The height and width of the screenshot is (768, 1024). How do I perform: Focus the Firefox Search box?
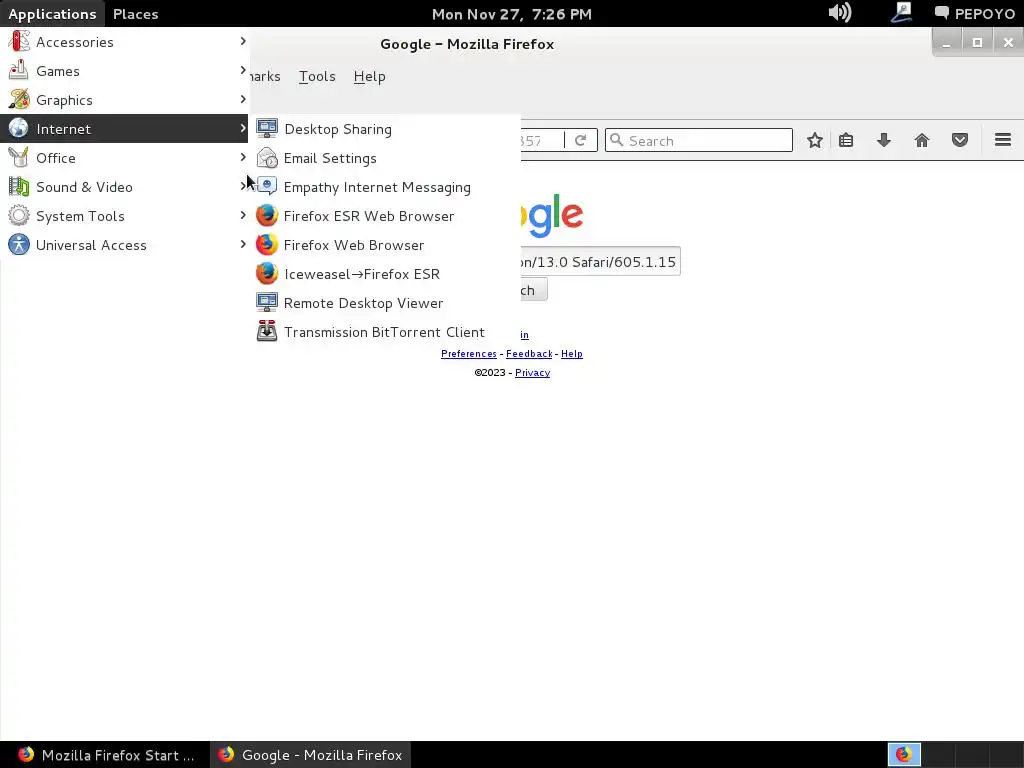click(x=699, y=140)
